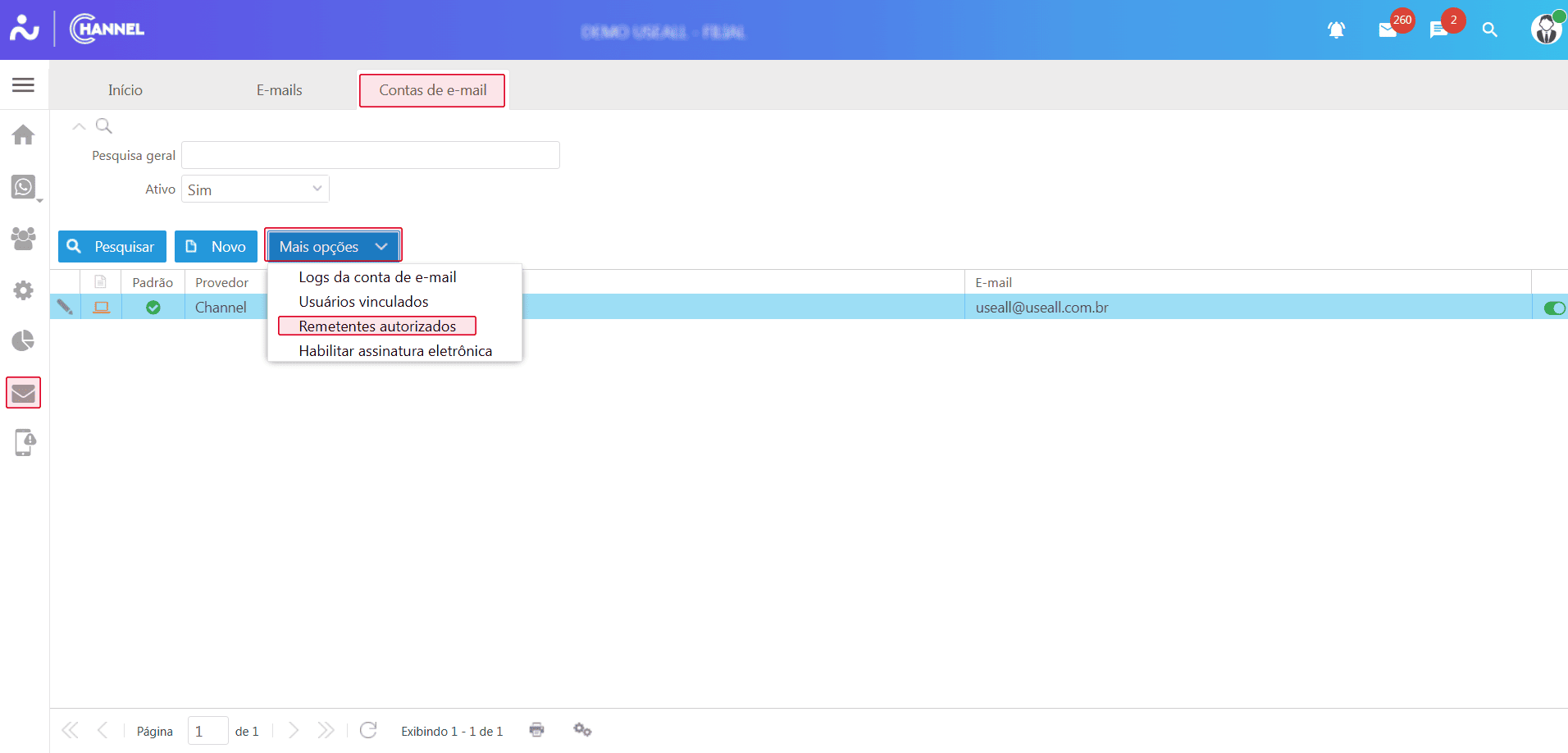Choose Habilitar assinatura eletrônica option
The width and height of the screenshot is (1568, 753).
pyautogui.click(x=395, y=351)
